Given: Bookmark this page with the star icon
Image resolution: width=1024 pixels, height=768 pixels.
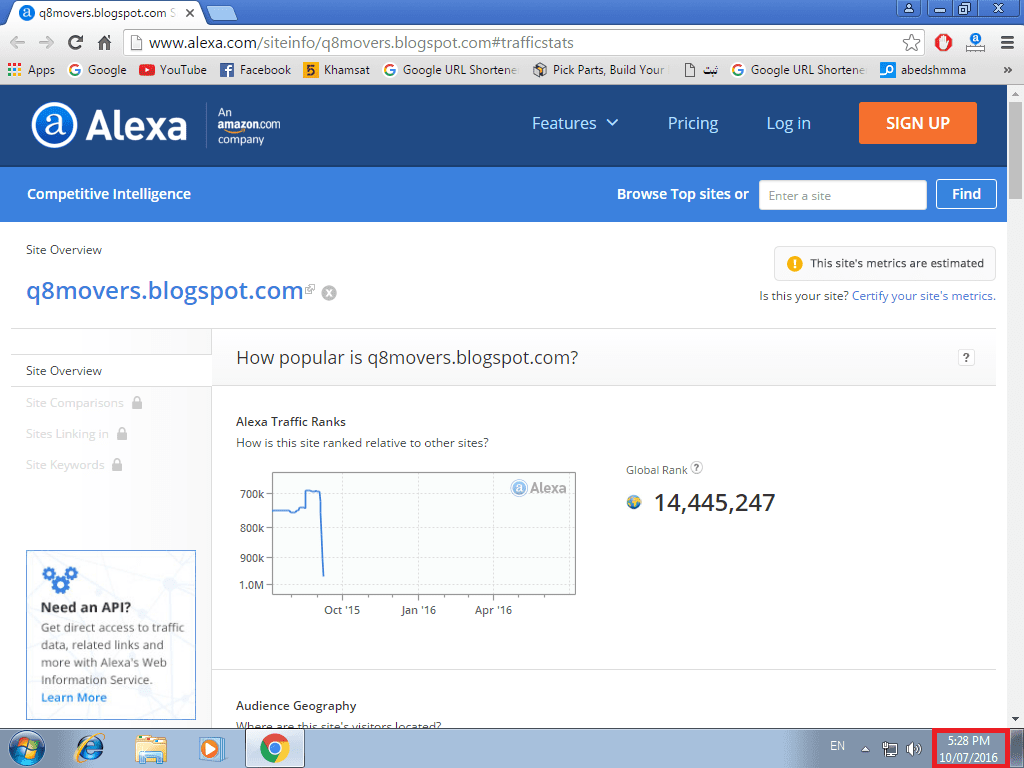Looking at the screenshot, I should (911, 43).
